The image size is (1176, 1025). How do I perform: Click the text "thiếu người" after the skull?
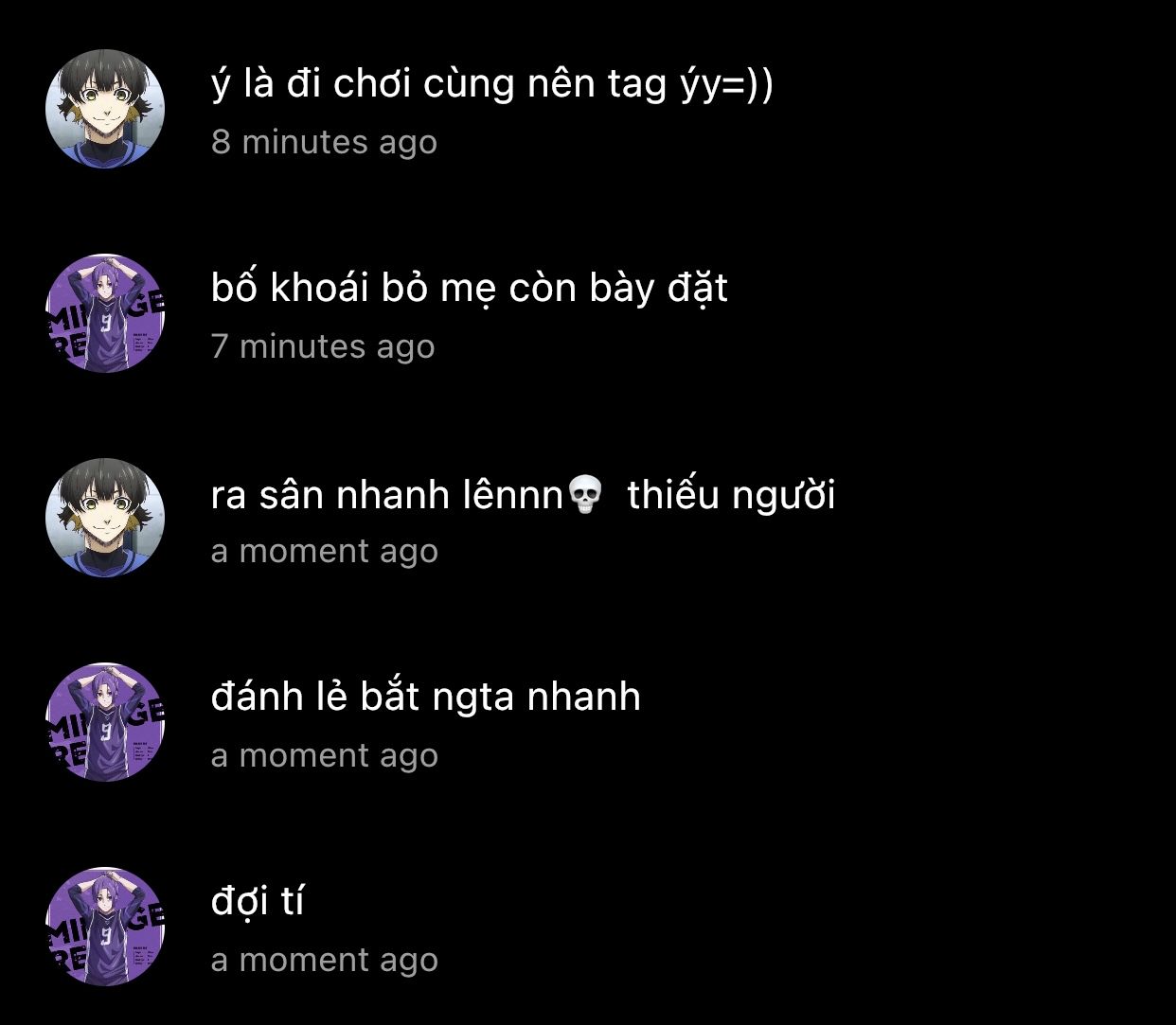tap(731, 495)
